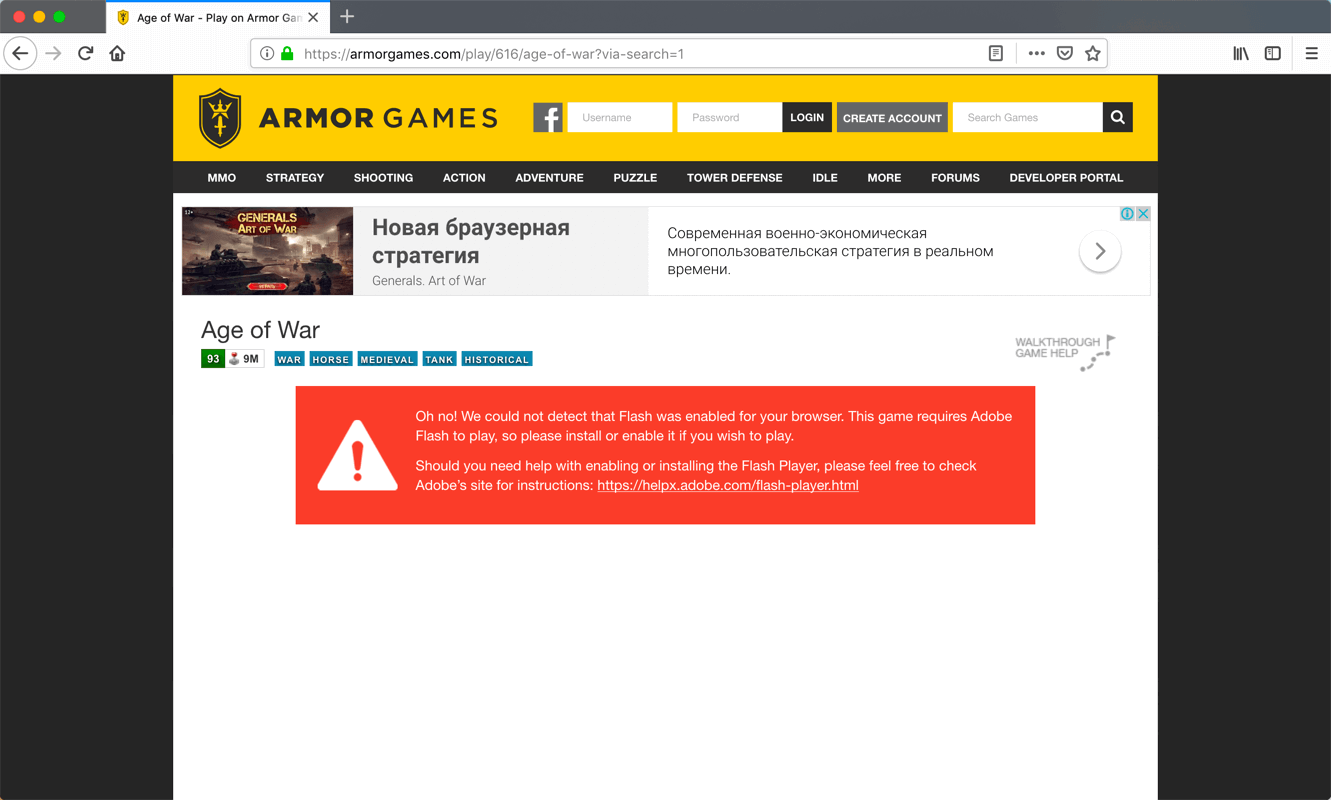
Task: Reload the current page
Action: (x=84, y=53)
